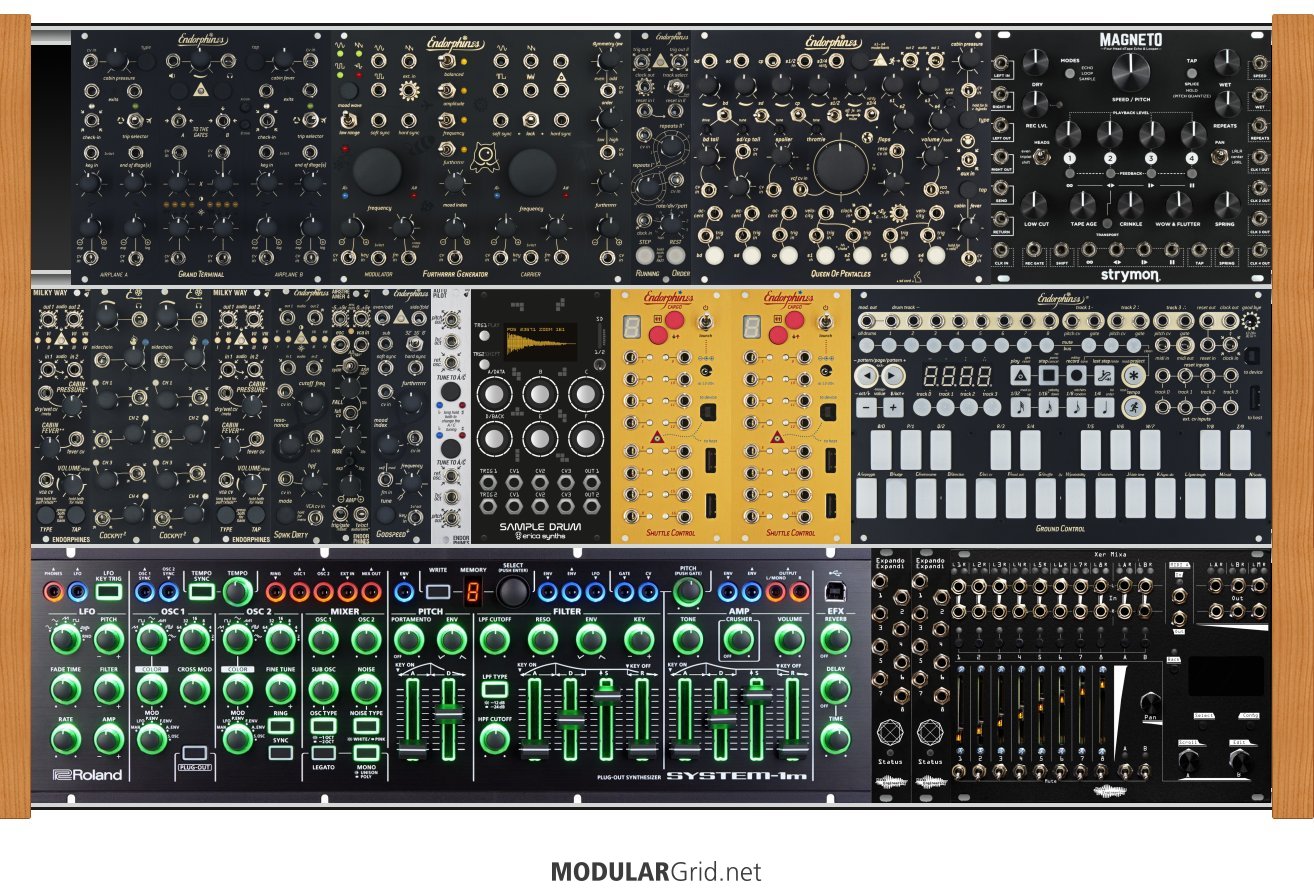
Task: Click the PORTAMENTO knob on System-1m
Action: (408, 641)
